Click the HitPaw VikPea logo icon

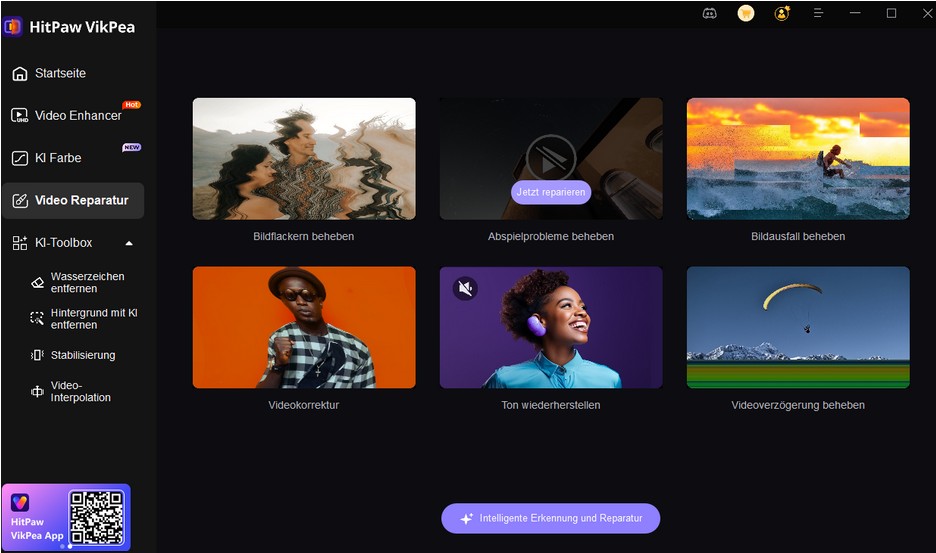click(x=14, y=27)
